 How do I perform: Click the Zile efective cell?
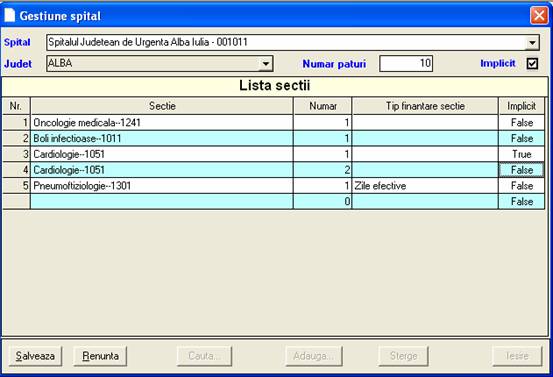click(x=425, y=186)
